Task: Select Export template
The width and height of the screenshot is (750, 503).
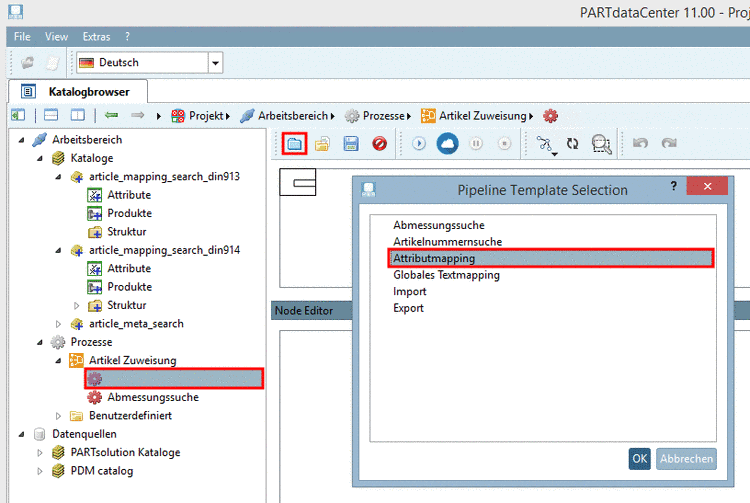Action: tap(408, 308)
